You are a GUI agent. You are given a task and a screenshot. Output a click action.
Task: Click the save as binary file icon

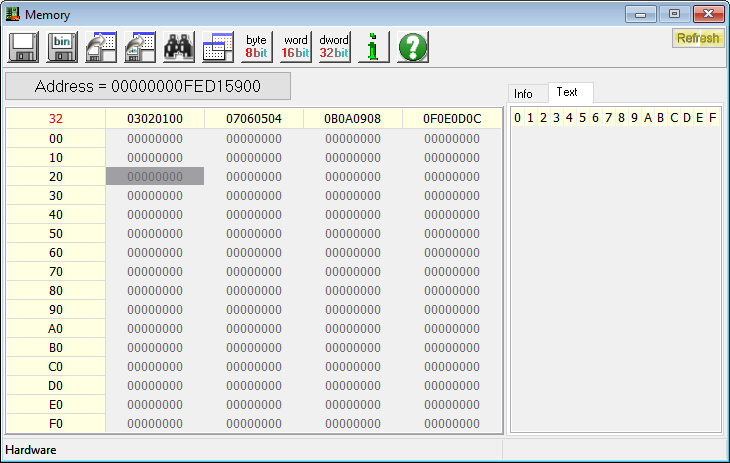[x=62, y=47]
